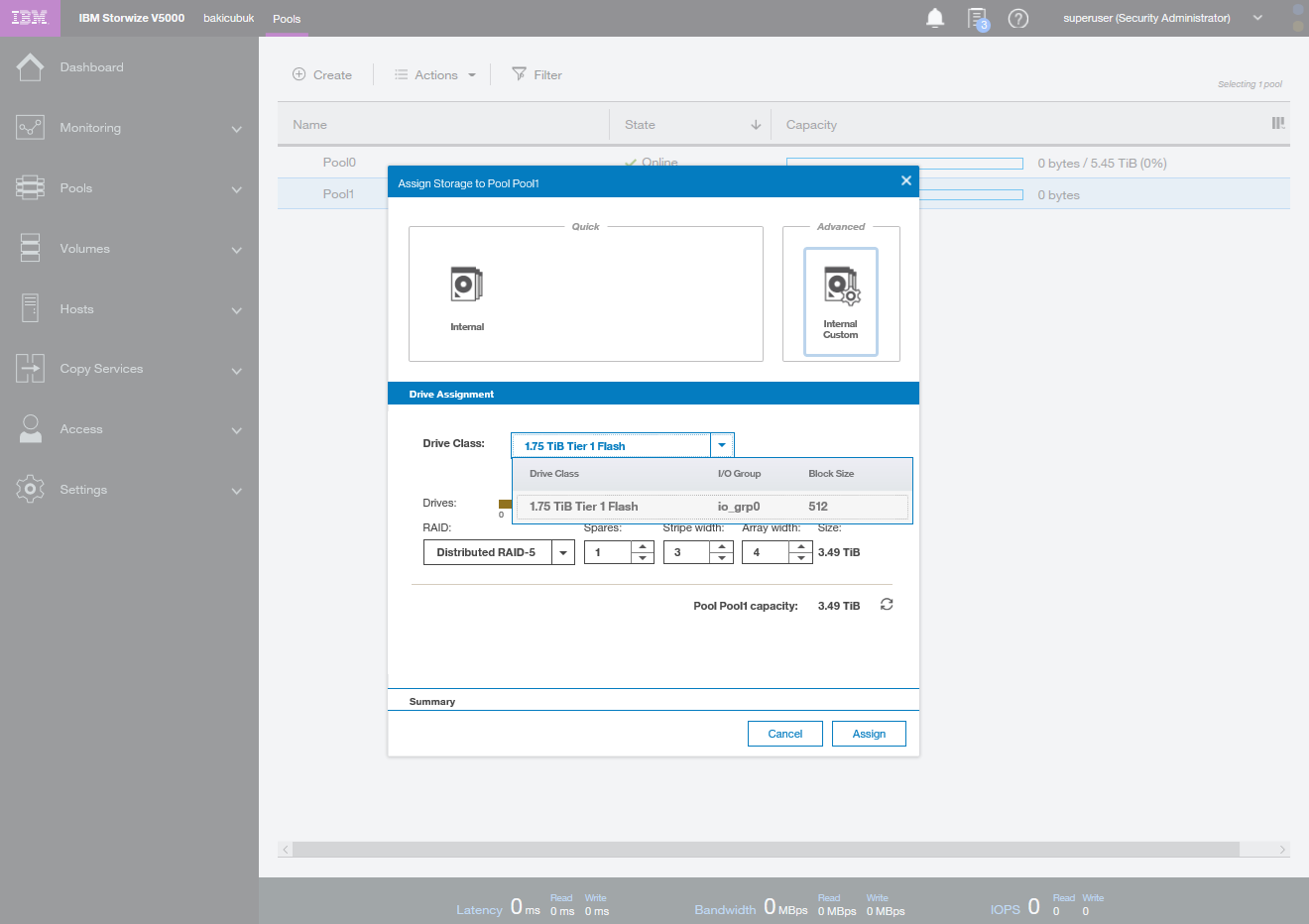This screenshot has width=1309, height=924.
Task: Select the Internal Custom advanced icon
Action: click(841, 302)
